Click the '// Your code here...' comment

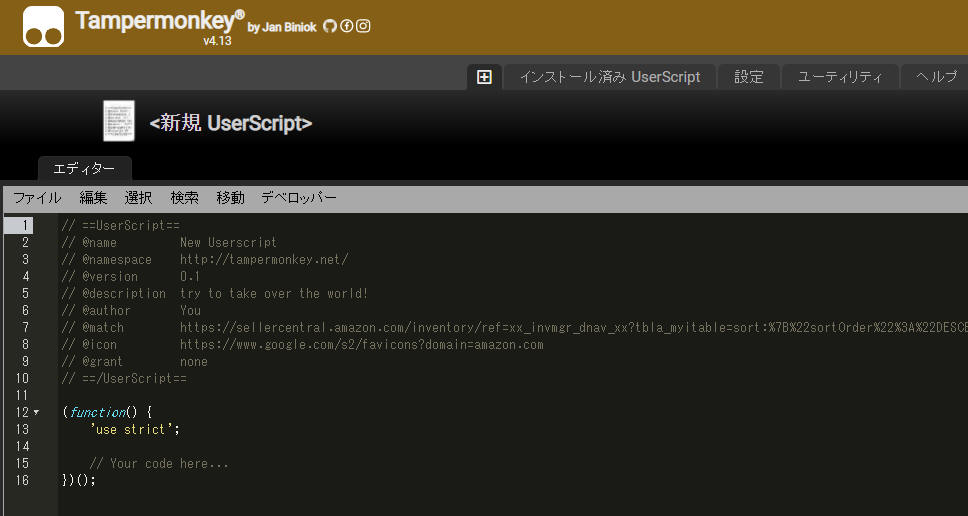159,464
